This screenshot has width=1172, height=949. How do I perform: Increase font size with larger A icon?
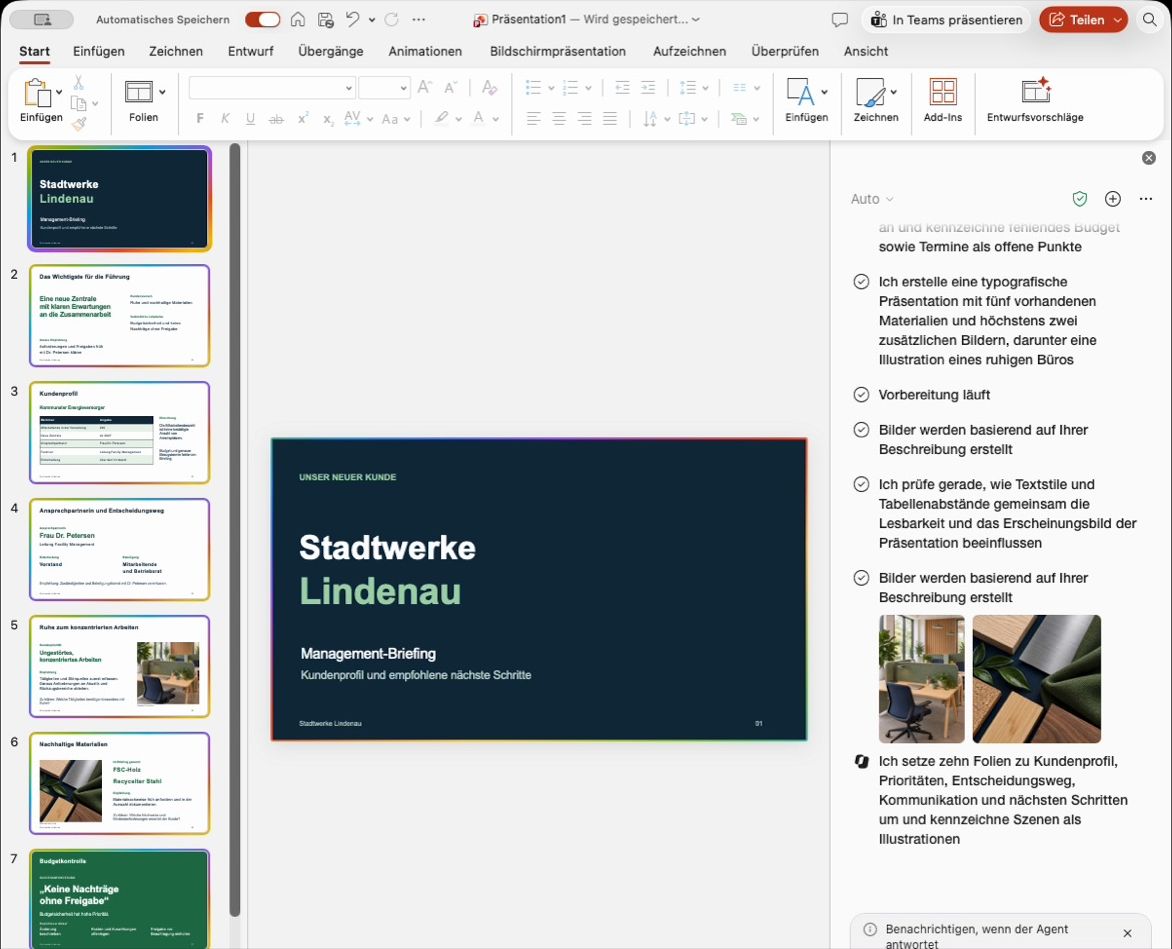point(425,87)
